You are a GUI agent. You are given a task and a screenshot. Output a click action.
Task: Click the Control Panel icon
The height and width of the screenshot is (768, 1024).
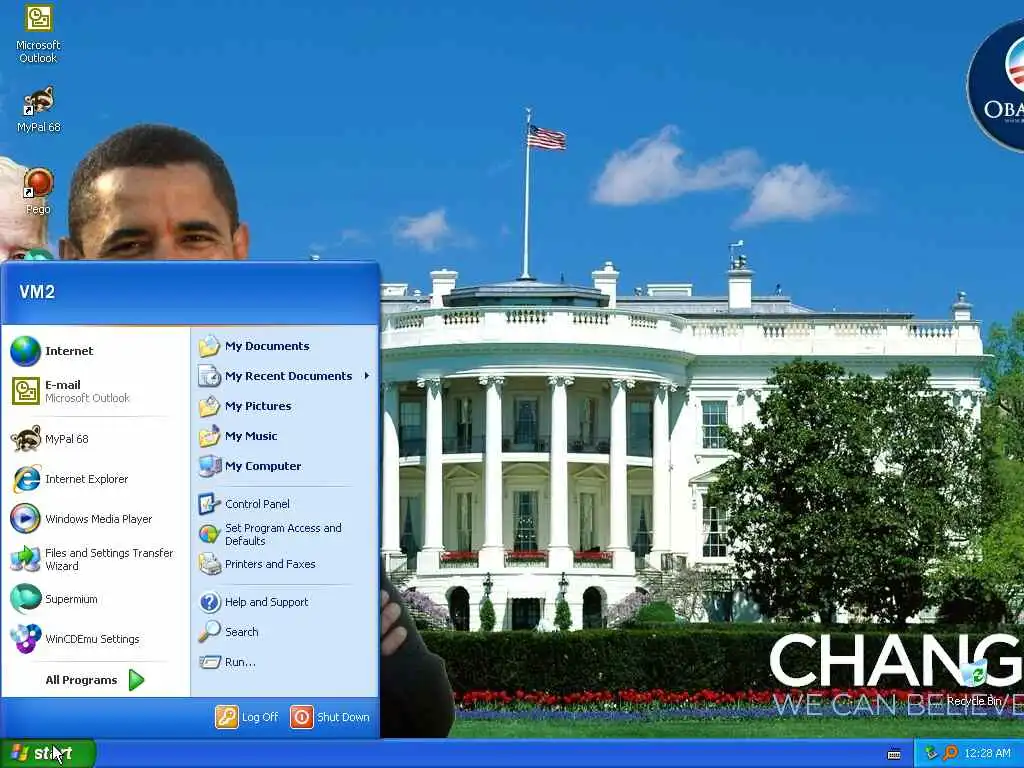pyautogui.click(x=209, y=504)
